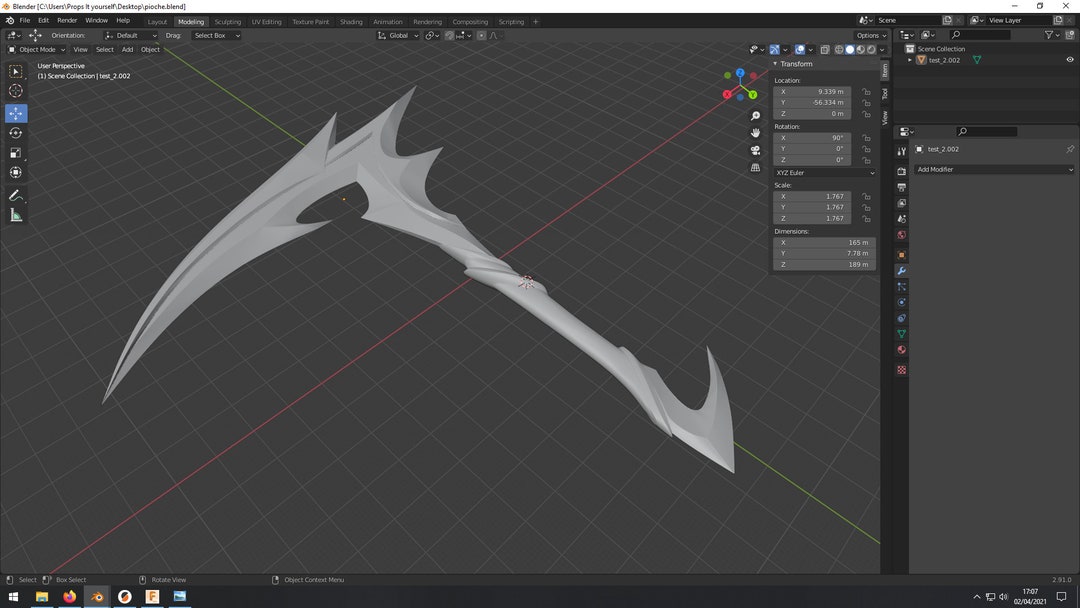This screenshot has height=608, width=1080.
Task: Open the Transform Orientation dropdown showing Global
Action: [399, 35]
